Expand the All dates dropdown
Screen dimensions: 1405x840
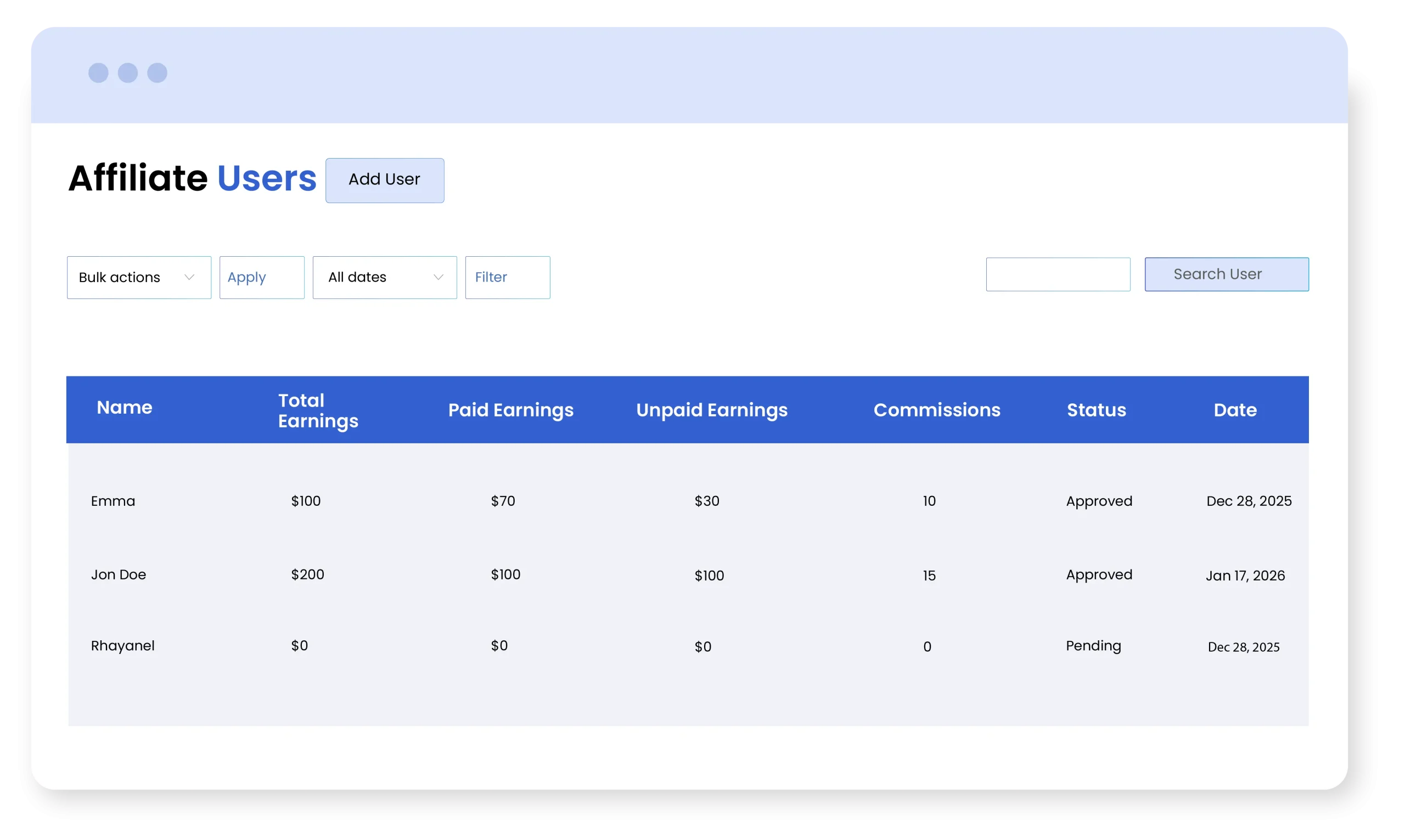coord(384,278)
